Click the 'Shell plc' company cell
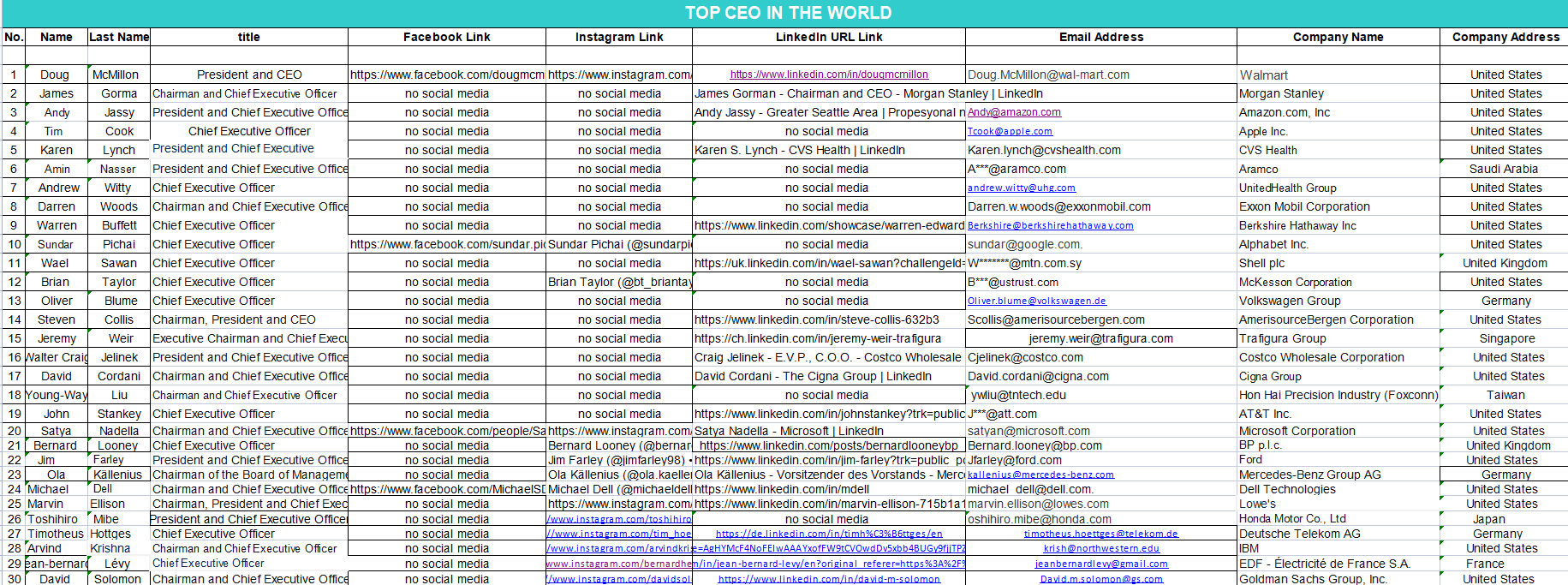1568x585 pixels. pos(1338,263)
